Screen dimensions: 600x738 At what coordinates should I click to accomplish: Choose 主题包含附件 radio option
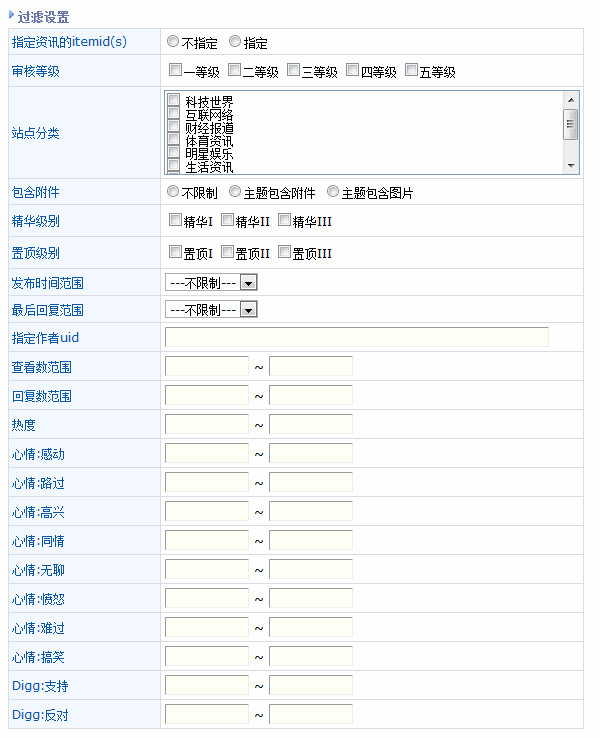click(x=235, y=192)
